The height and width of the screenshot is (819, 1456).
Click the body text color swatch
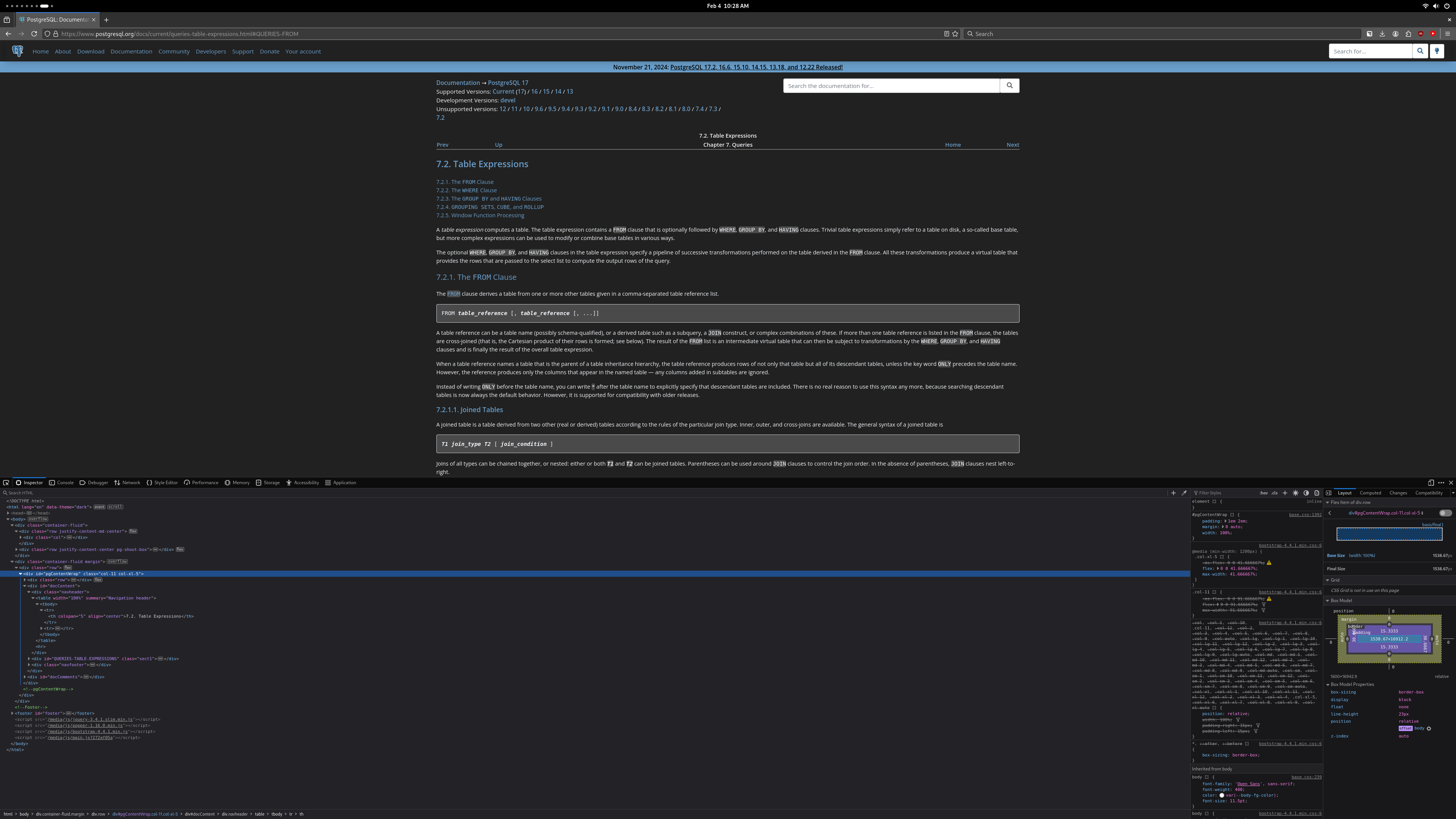click(1221, 795)
